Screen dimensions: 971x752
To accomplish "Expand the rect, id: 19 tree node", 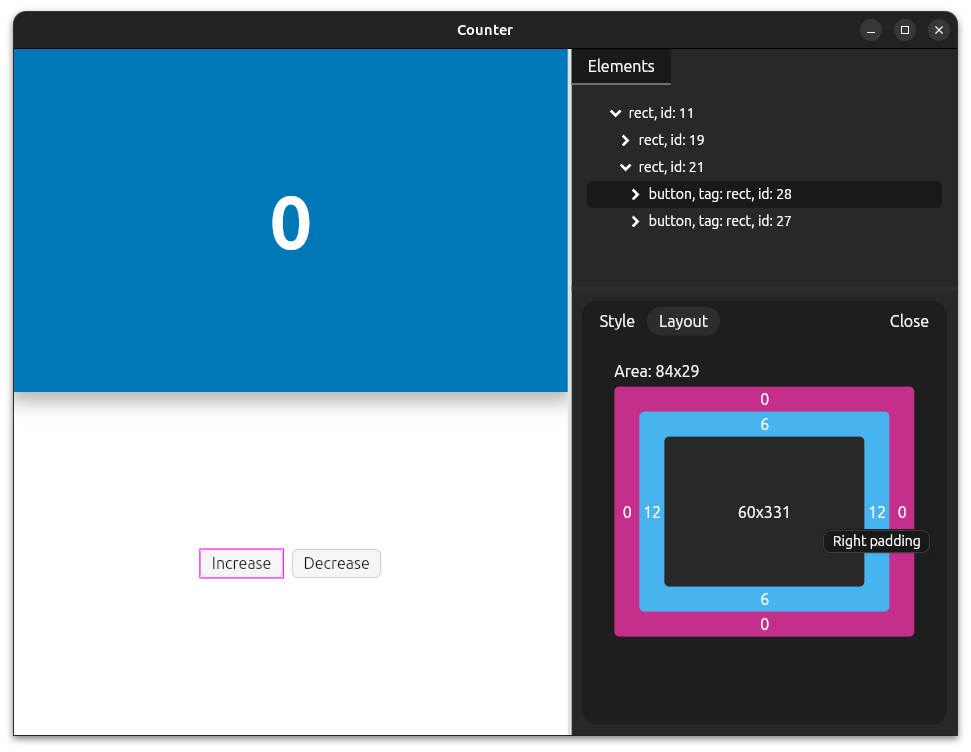I will point(625,140).
